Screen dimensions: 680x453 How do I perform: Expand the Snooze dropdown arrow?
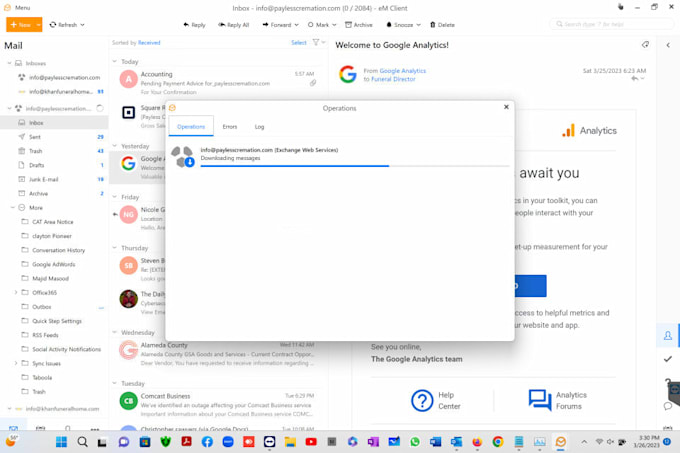(x=418, y=25)
